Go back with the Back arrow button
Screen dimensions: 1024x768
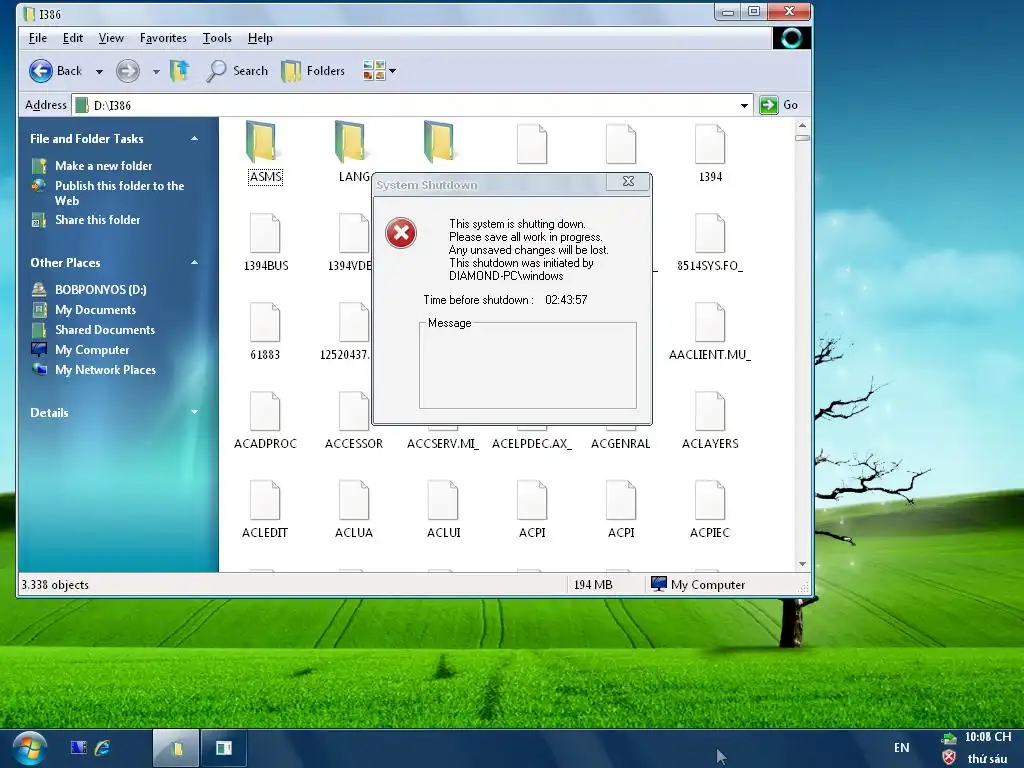[56, 71]
